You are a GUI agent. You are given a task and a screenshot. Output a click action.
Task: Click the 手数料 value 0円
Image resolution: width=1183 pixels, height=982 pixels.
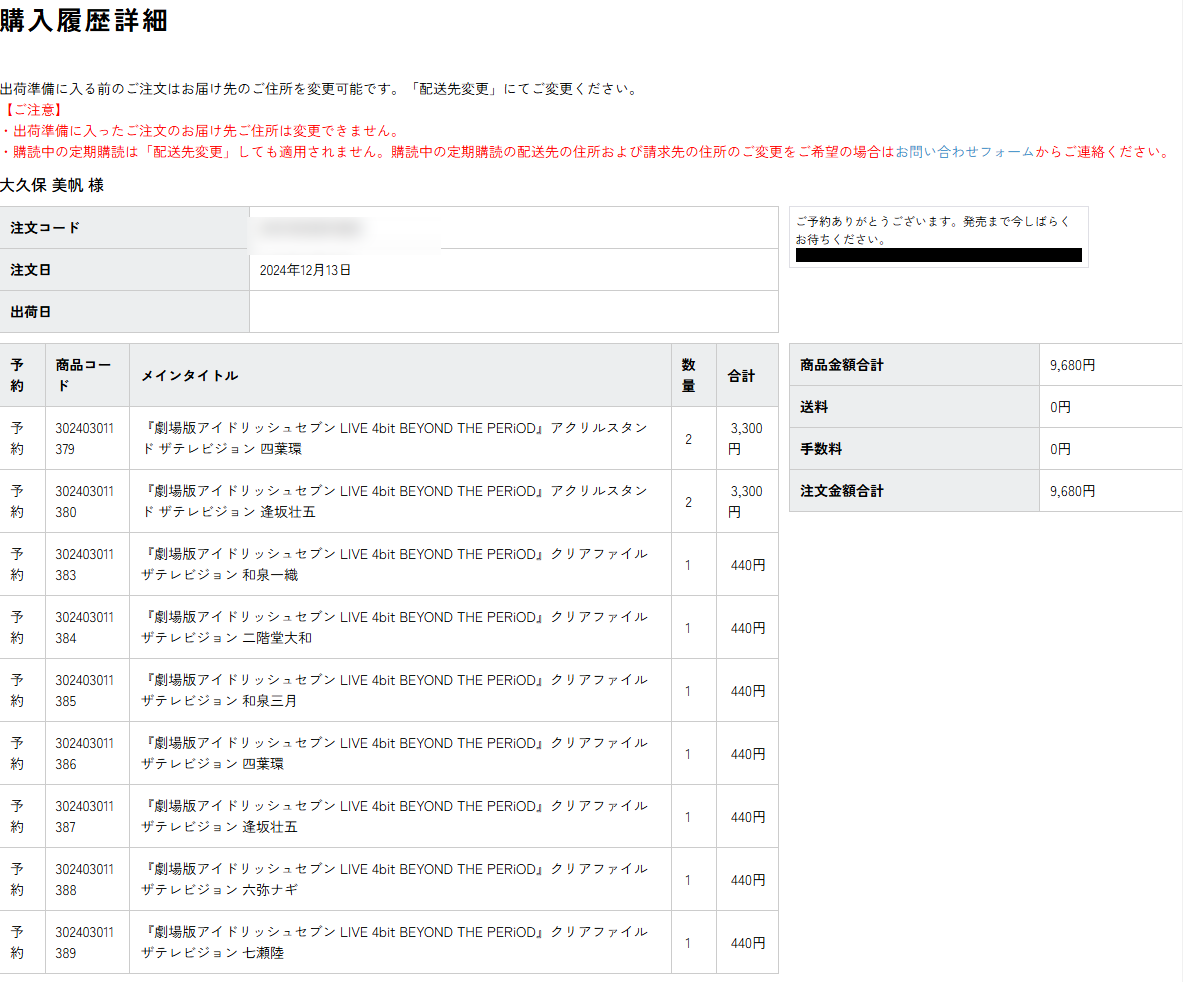[1060, 449]
